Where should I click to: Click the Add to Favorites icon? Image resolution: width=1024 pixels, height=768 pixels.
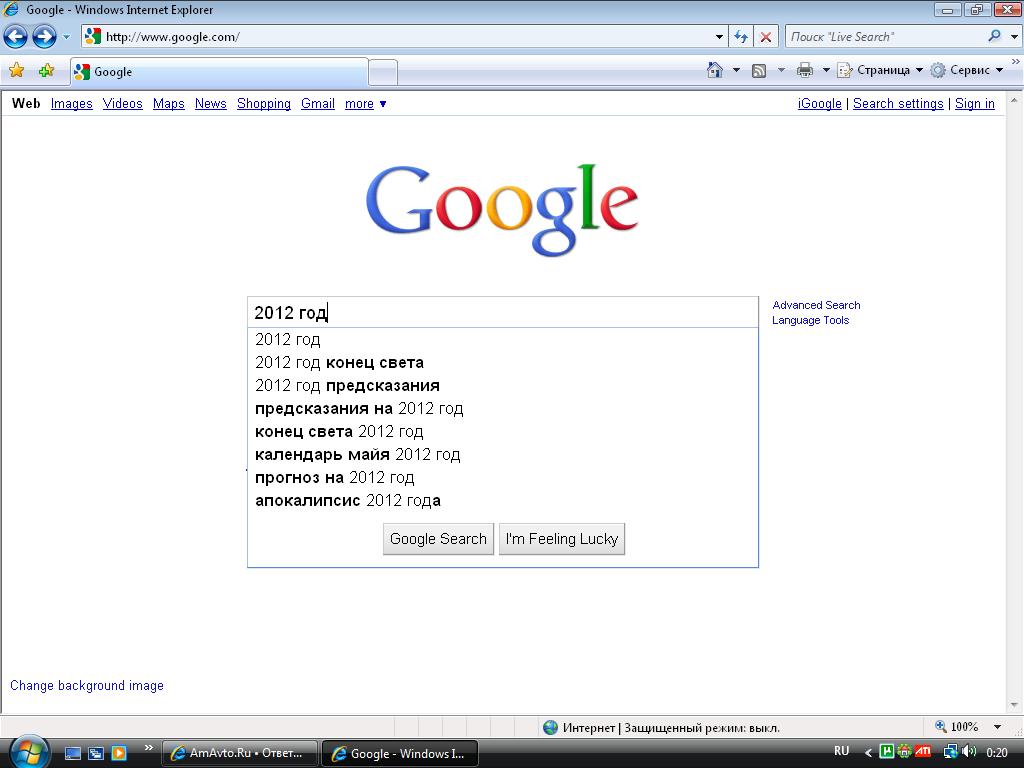46,71
